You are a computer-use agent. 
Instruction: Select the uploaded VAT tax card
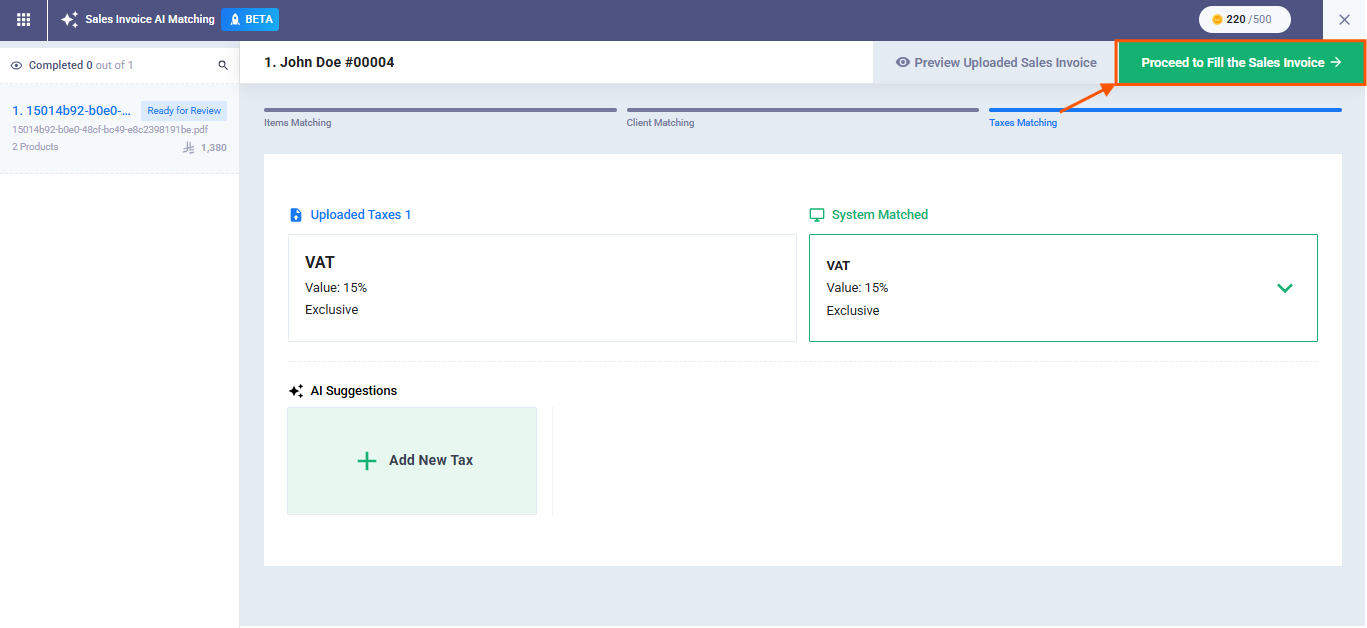click(x=542, y=288)
